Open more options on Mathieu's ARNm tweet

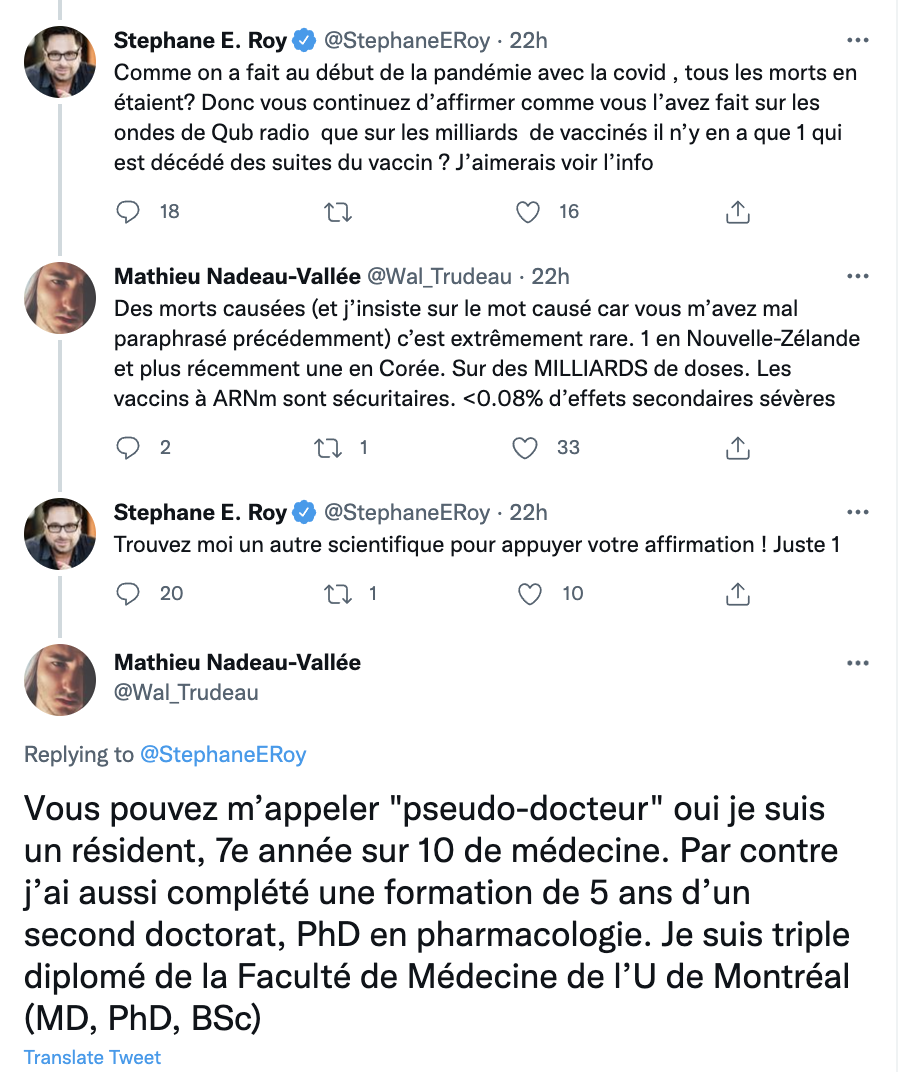(x=858, y=276)
